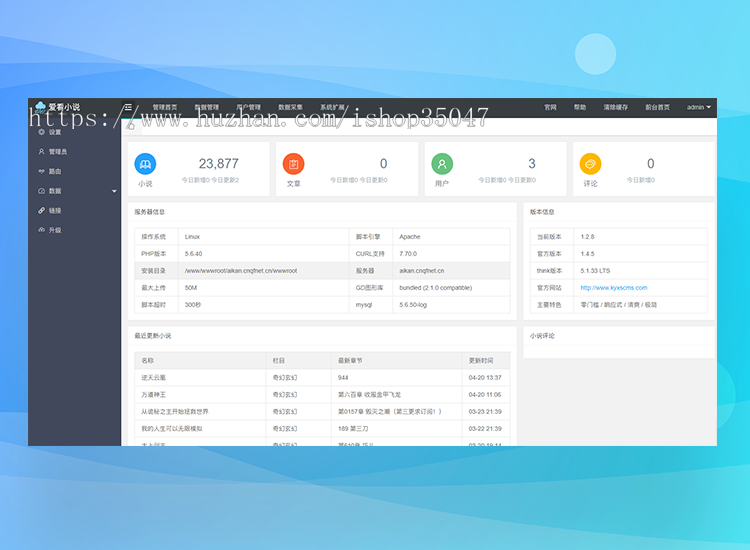Image resolution: width=750 pixels, height=550 pixels.
Task: Click the current version value 1.2.8
Action: click(x=587, y=237)
